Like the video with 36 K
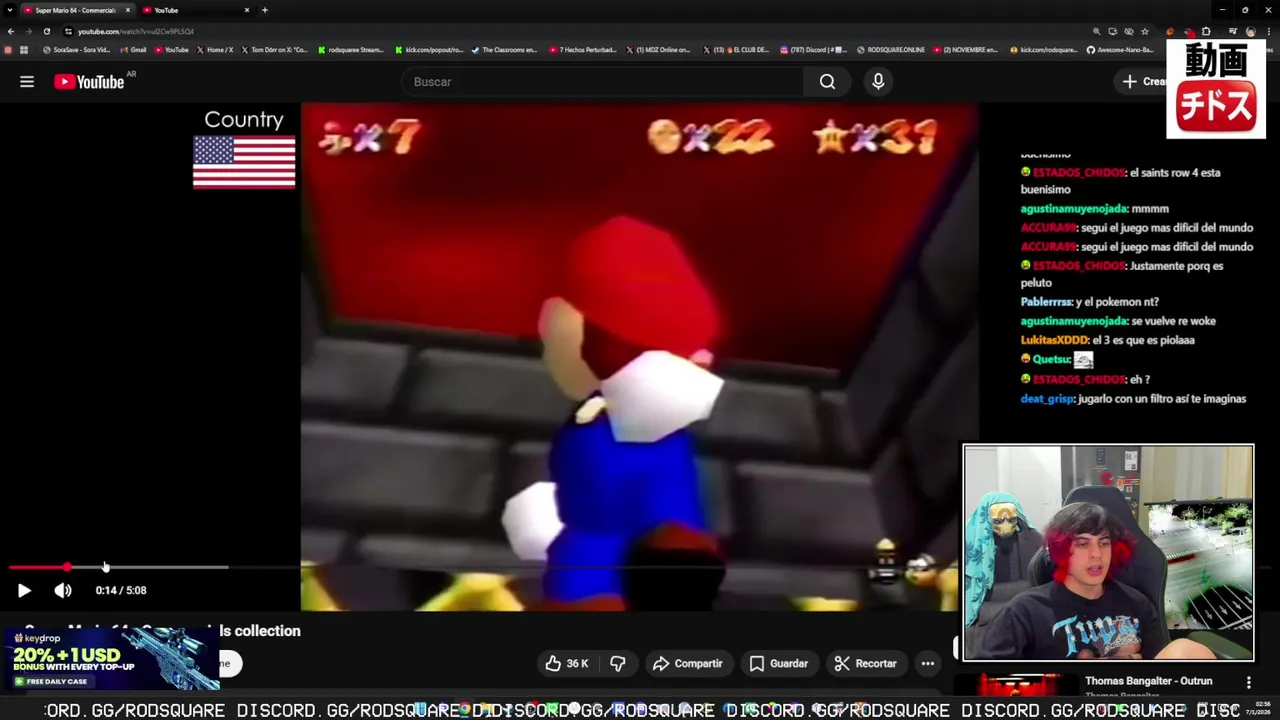The image size is (1280, 720). tap(566, 664)
